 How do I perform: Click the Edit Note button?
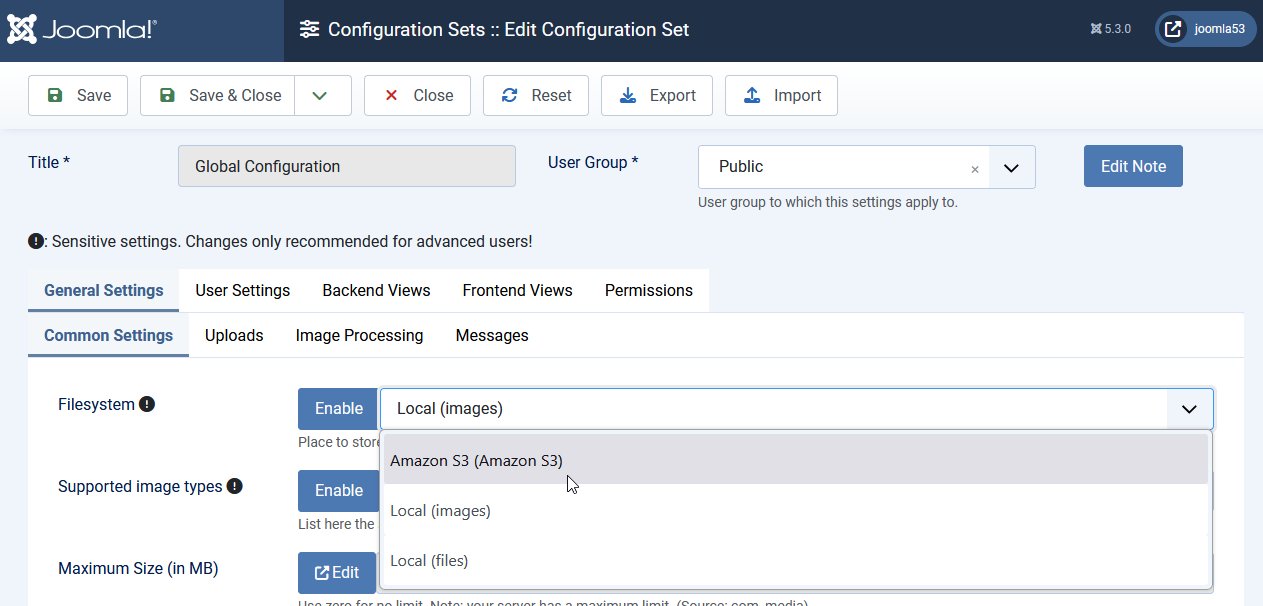click(x=1133, y=166)
